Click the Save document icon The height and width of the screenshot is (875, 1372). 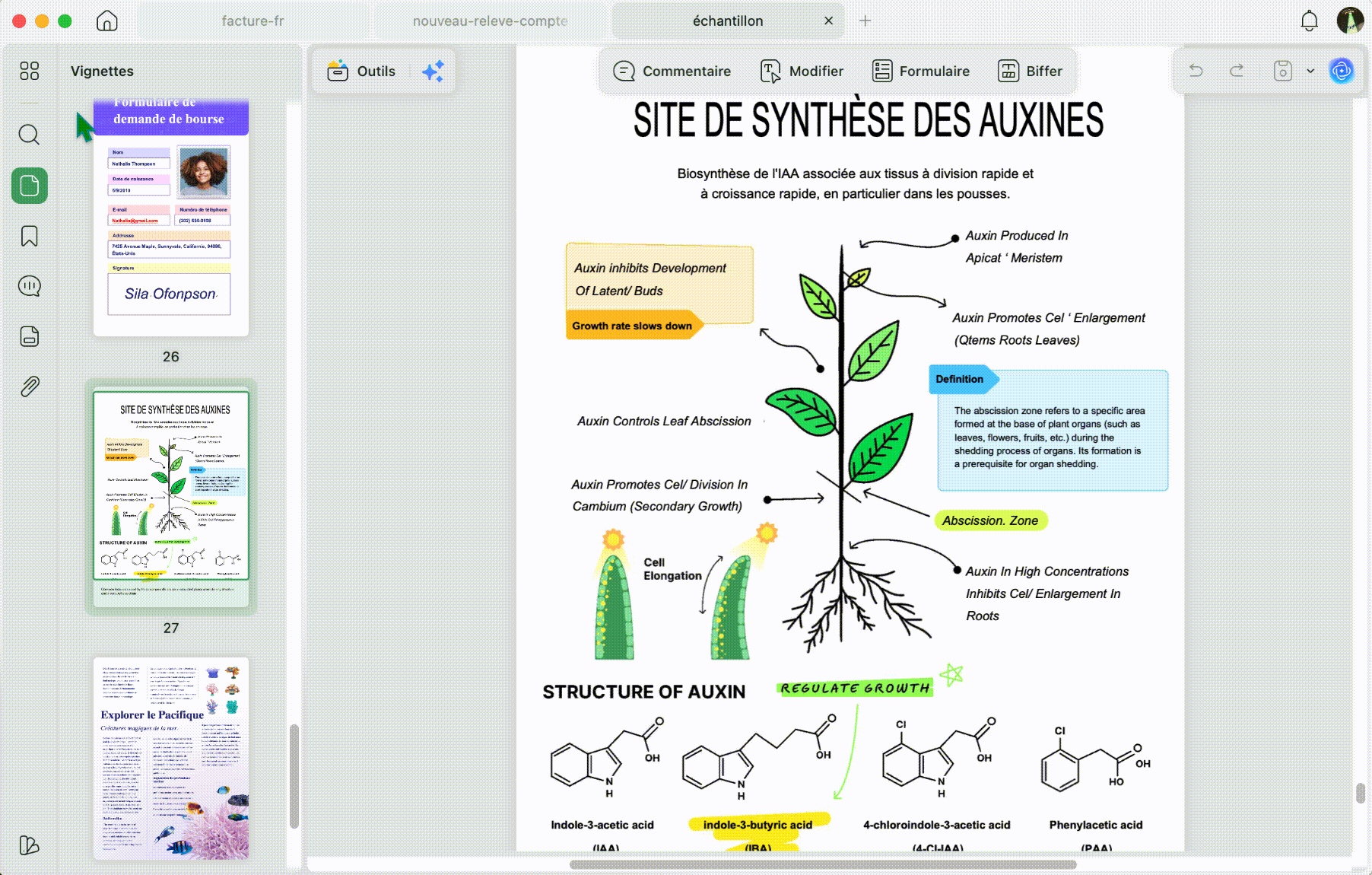(x=1283, y=71)
